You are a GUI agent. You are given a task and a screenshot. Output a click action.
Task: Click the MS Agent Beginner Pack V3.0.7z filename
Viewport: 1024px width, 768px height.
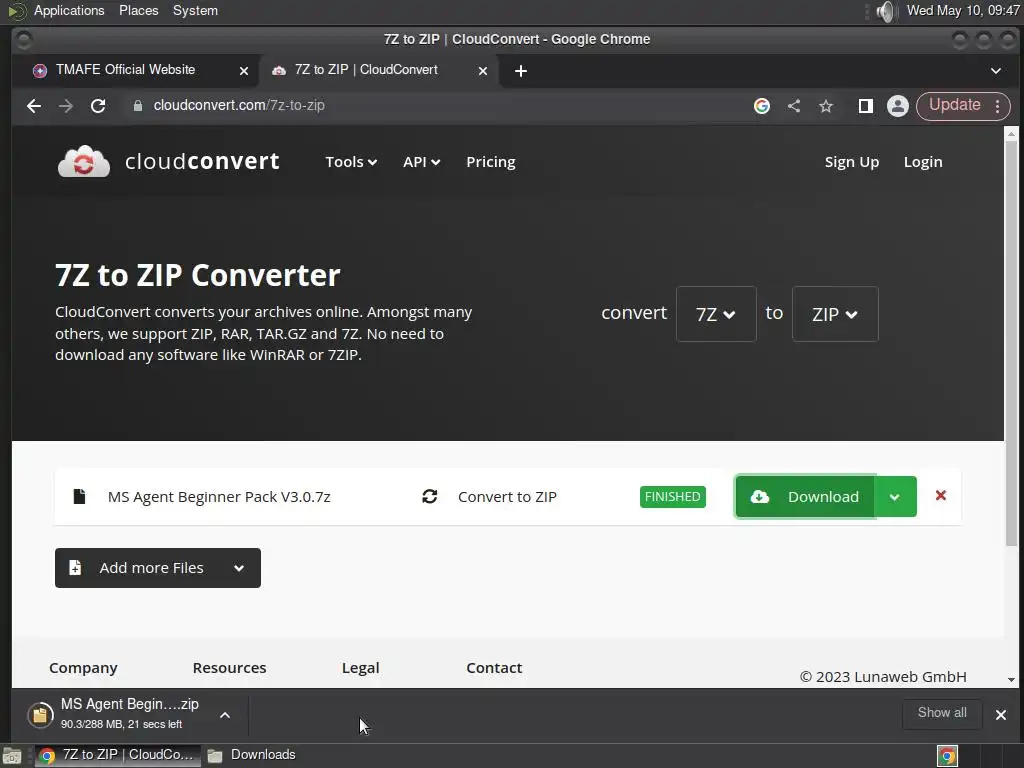(219, 497)
